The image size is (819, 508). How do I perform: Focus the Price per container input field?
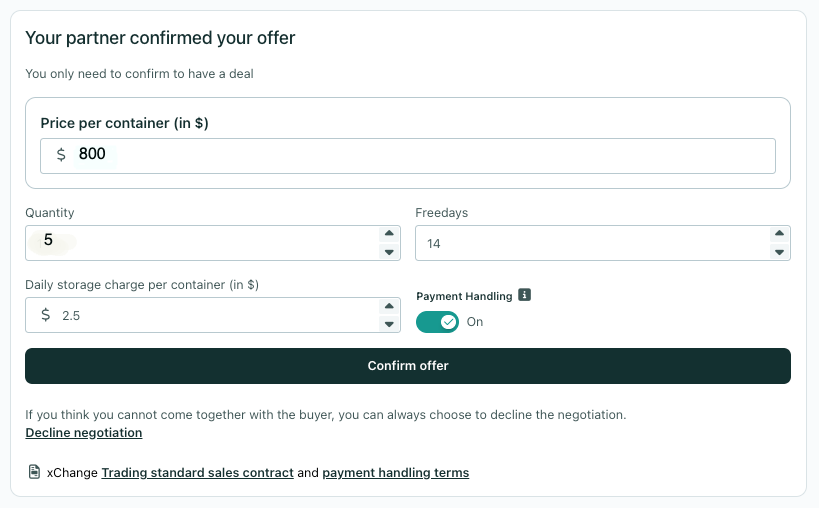[x=408, y=156]
